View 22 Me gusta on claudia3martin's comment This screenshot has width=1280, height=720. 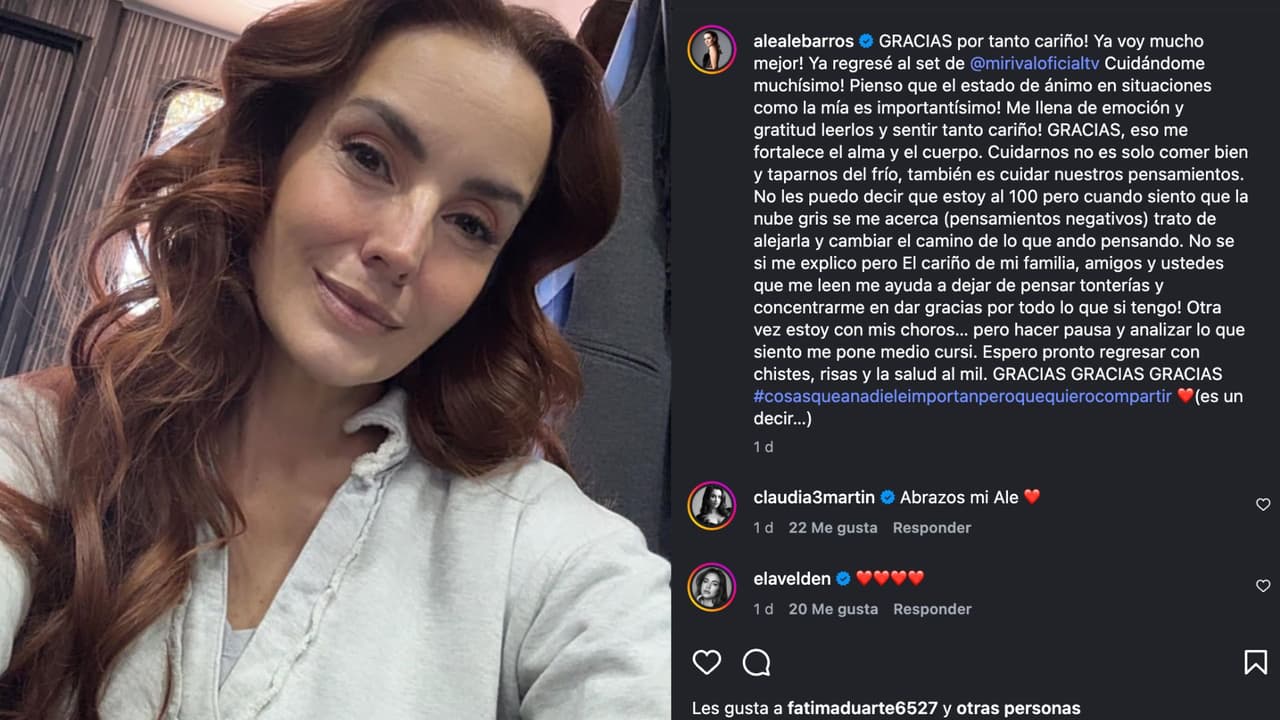click(x=833, y=528)
